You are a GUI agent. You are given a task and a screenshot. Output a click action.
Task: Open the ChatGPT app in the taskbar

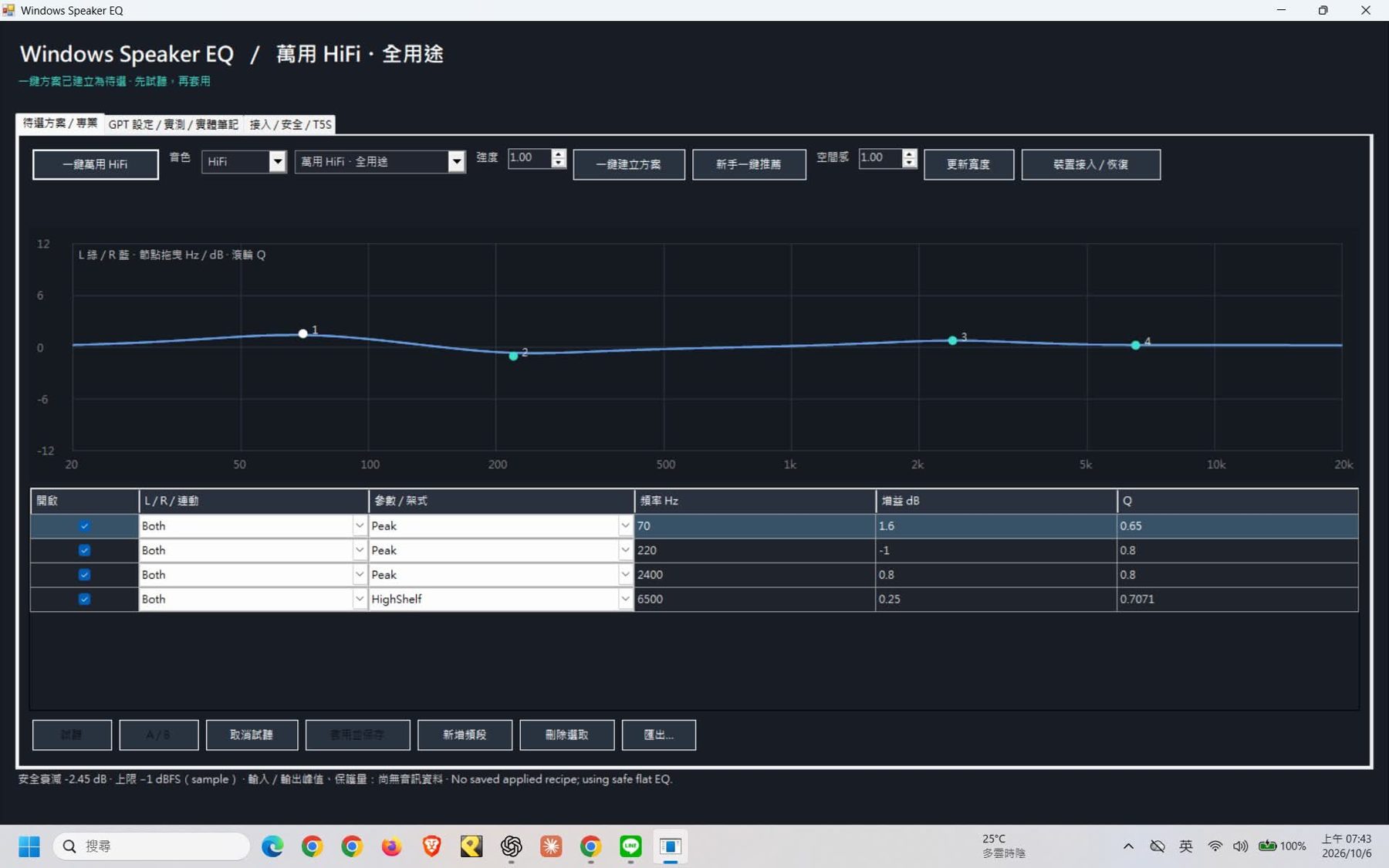(511, 846)
